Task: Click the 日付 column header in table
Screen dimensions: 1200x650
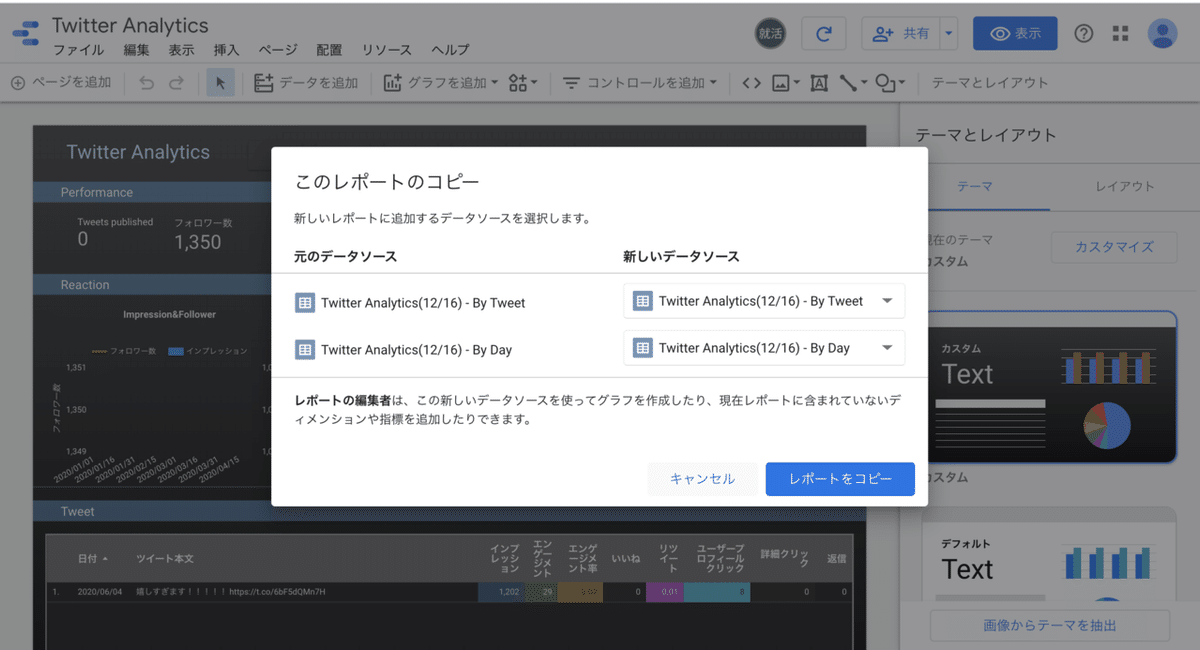Action: tap(92, 558)
